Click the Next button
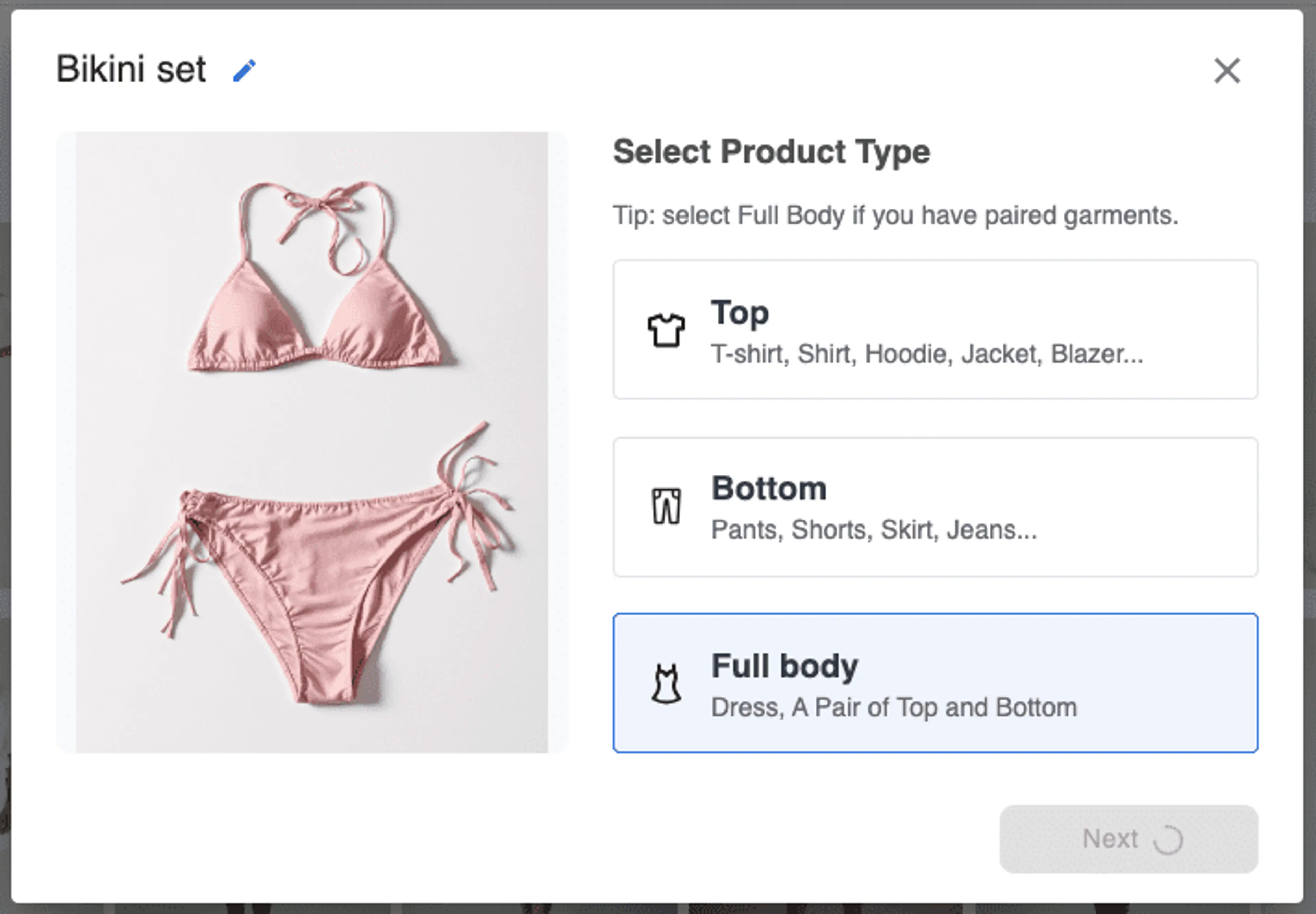Viewport: 1316px width, 914px height. pos(1128,839)
